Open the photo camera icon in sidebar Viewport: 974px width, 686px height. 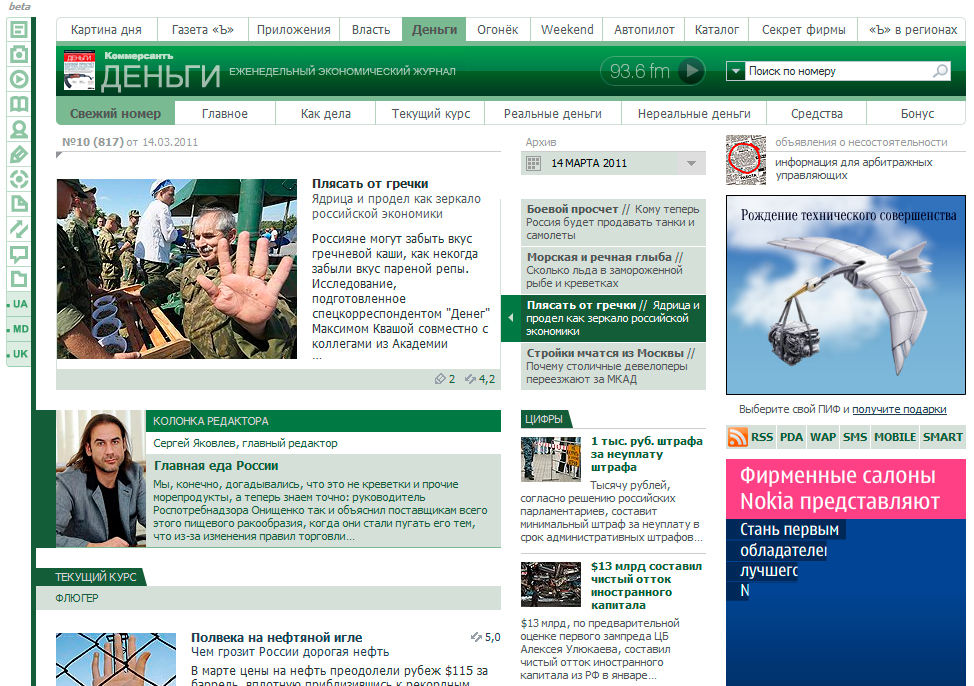pyautogui.click(x=19, y=54)
